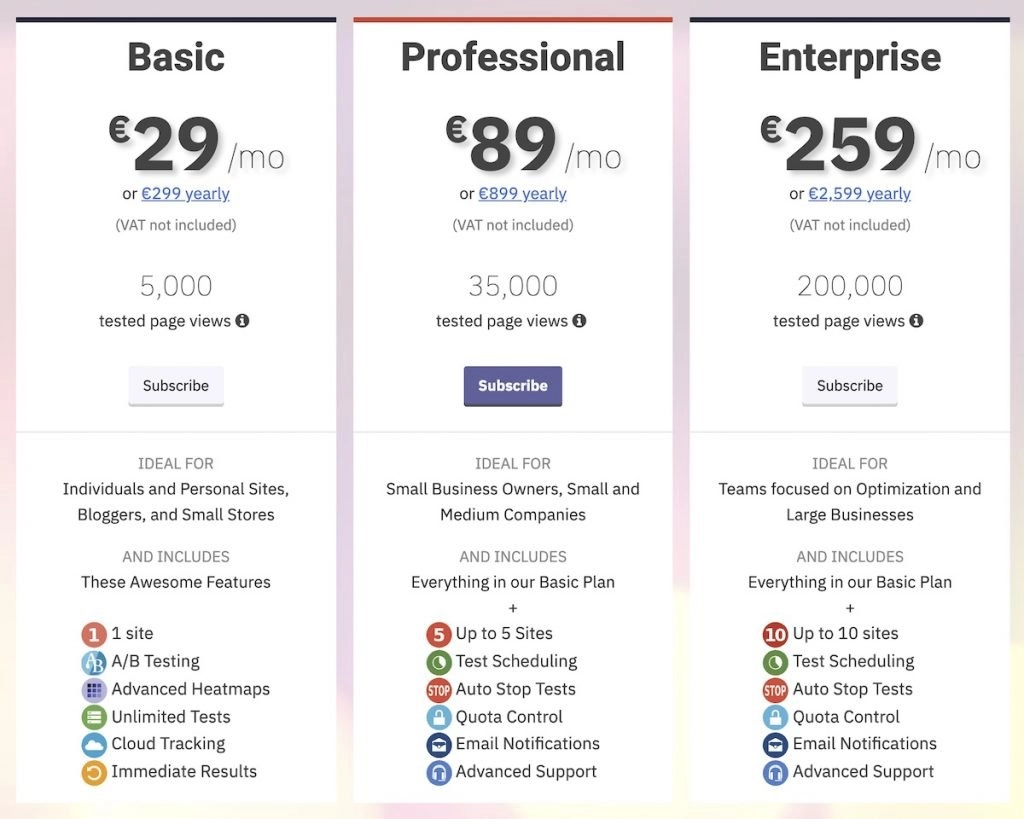Click the Unlimited Tests green list icon
Image resolution: width=1024 pixels, height=819 pixels.
pos(94,717)
